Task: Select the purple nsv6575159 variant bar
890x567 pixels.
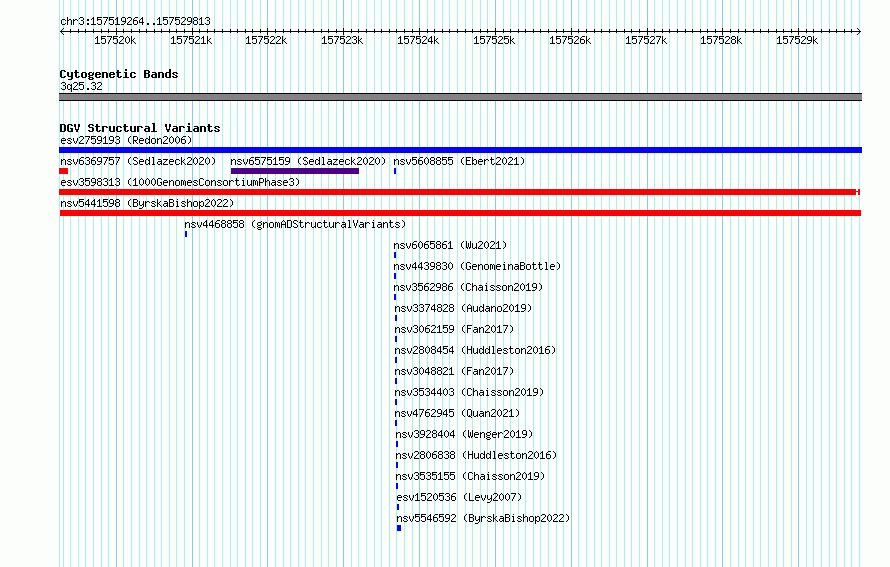Action: [295, 171]
